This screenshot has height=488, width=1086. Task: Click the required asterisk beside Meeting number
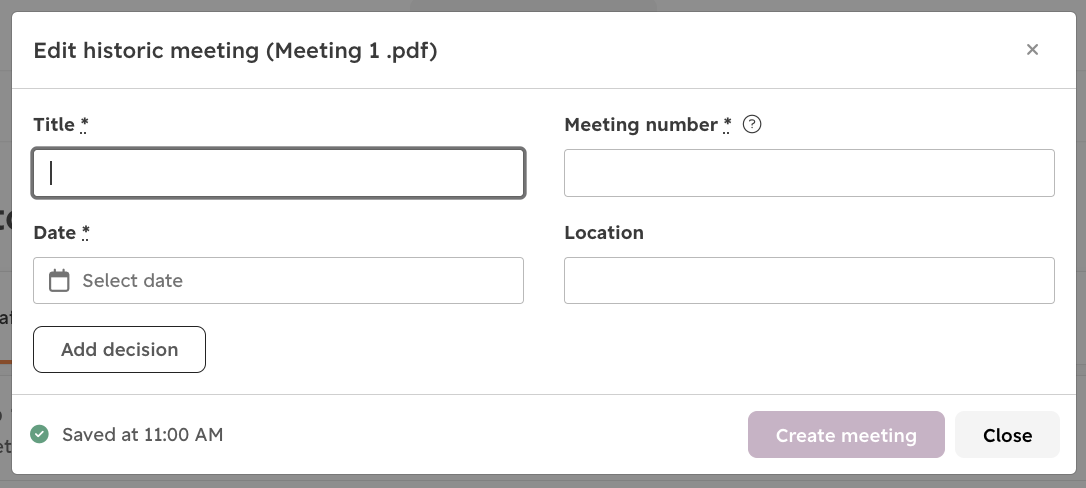coord(727,124)
